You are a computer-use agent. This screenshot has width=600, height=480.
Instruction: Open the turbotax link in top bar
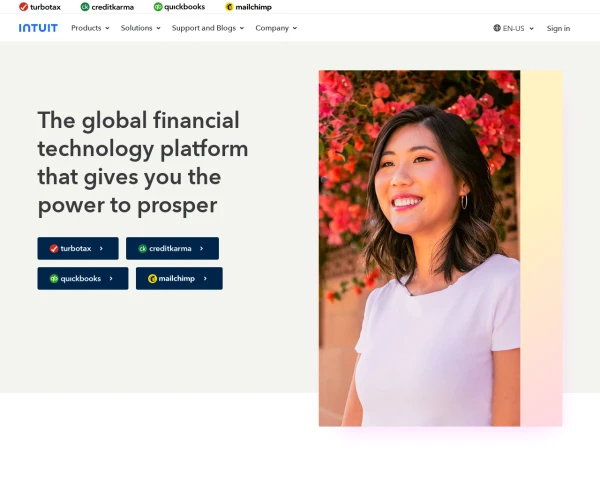point(40,7)
